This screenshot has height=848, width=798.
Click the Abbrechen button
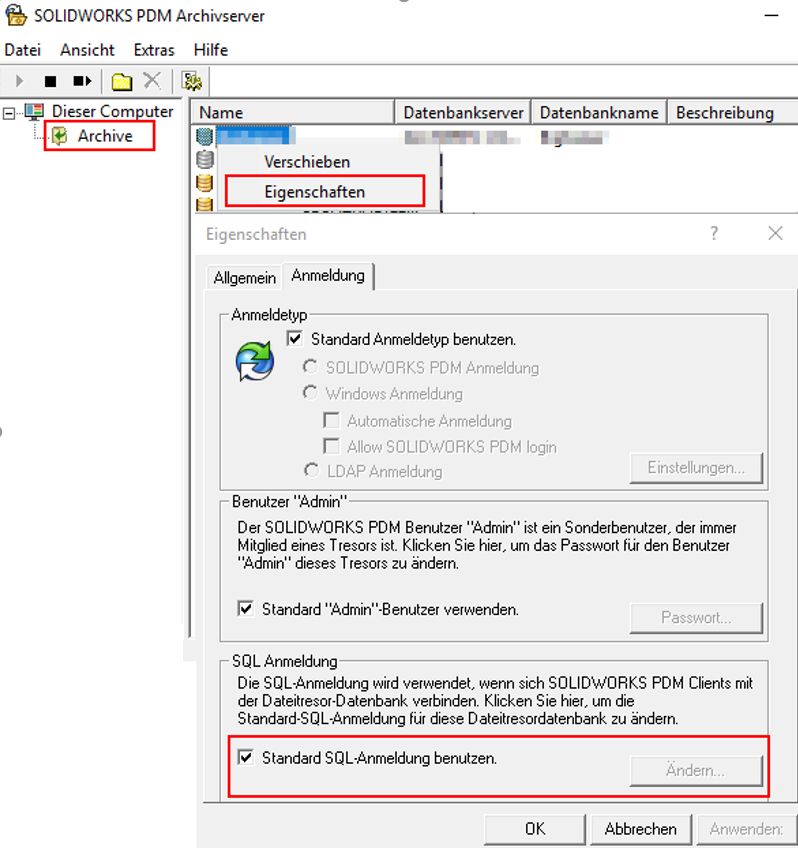coord(640,828)
